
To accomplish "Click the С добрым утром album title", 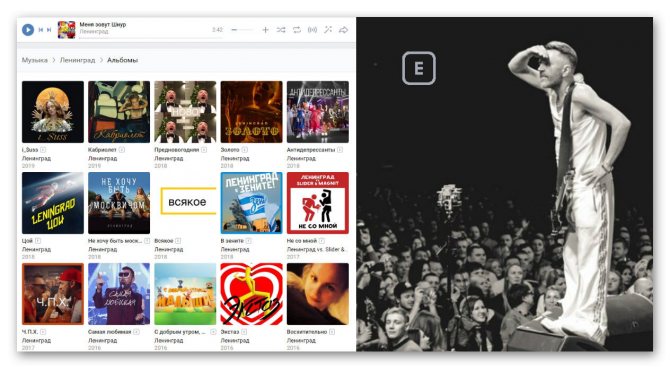I will pos(180,332).
